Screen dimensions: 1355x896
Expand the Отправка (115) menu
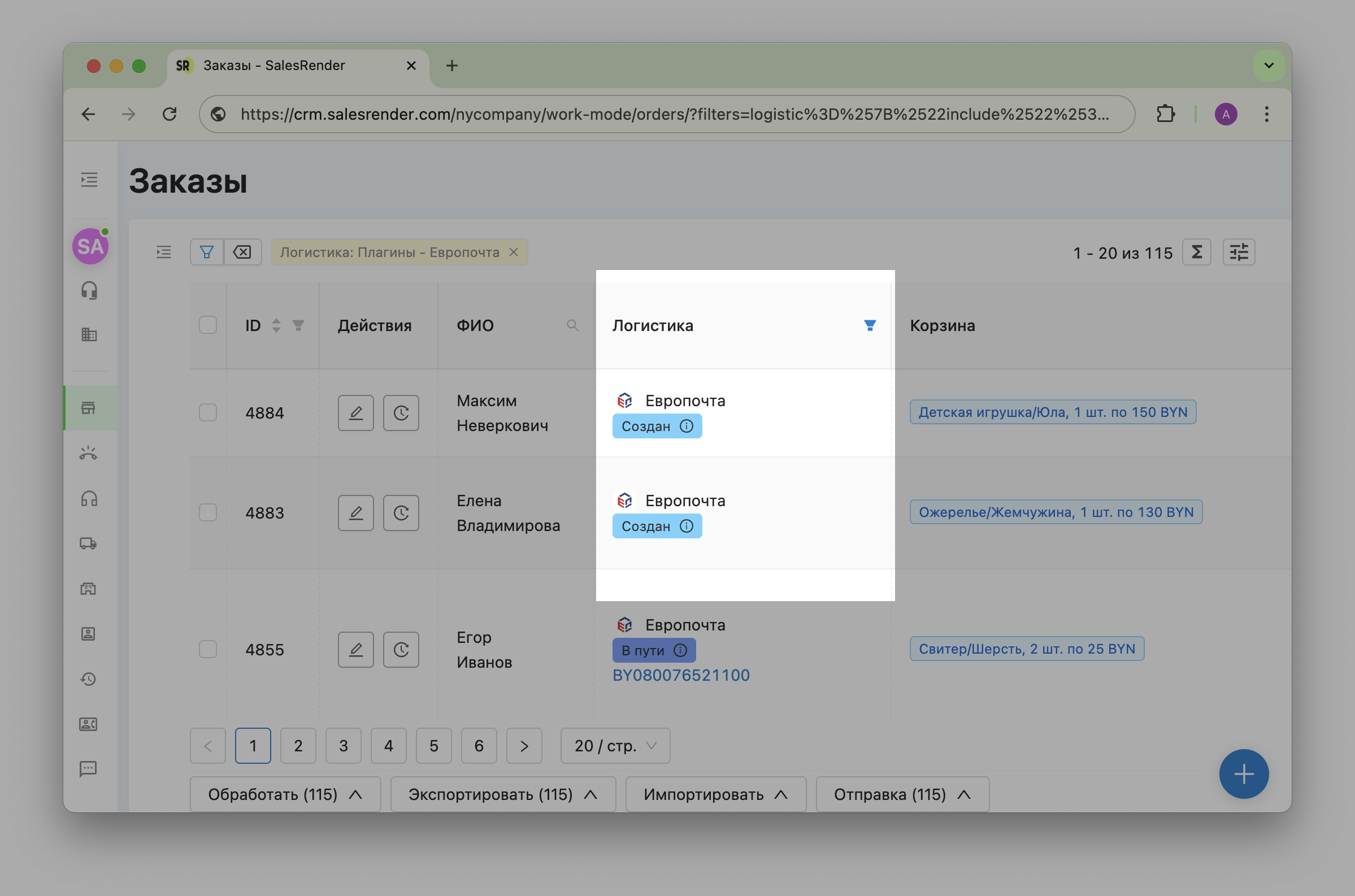[x=902, y=794]
